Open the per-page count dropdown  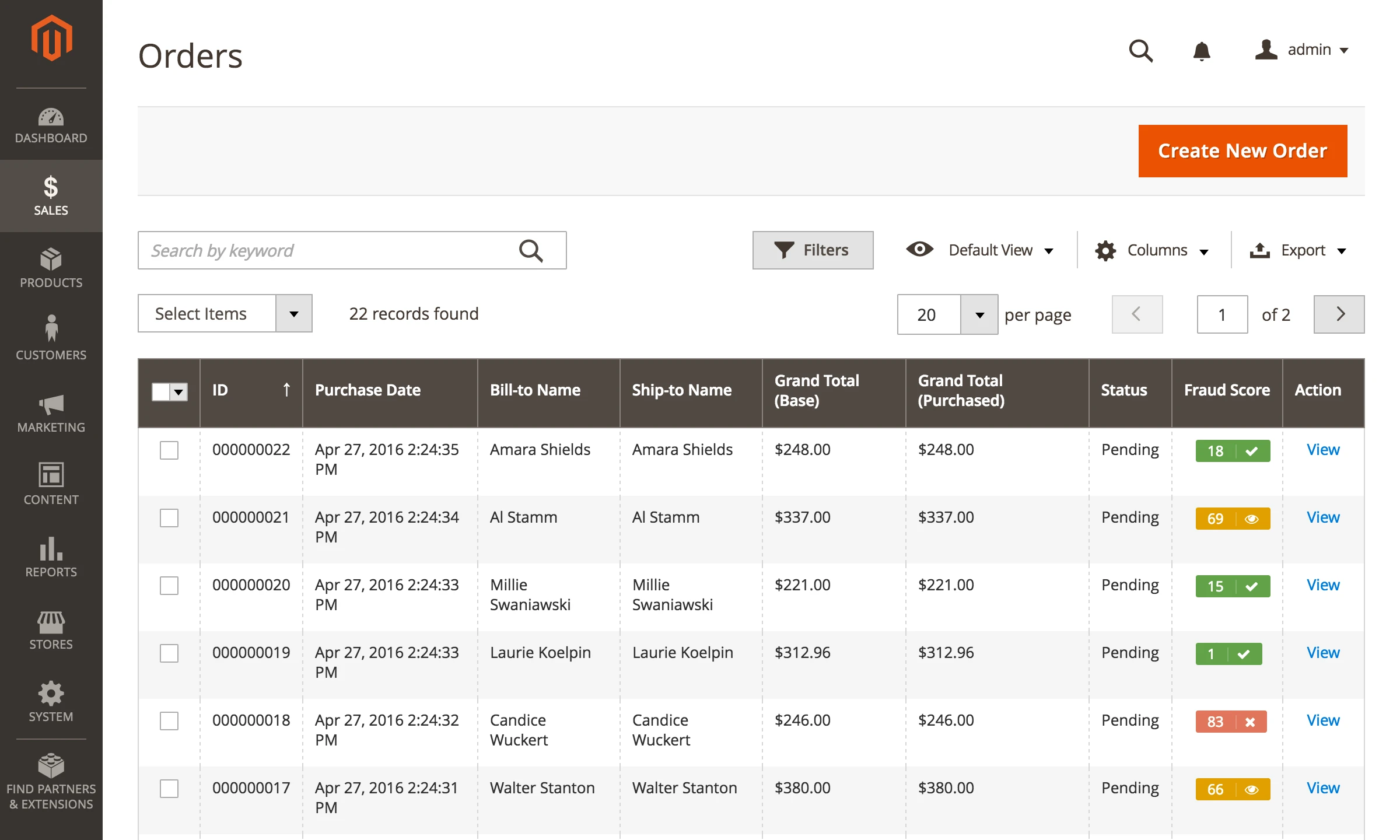[x=980, y=314]
